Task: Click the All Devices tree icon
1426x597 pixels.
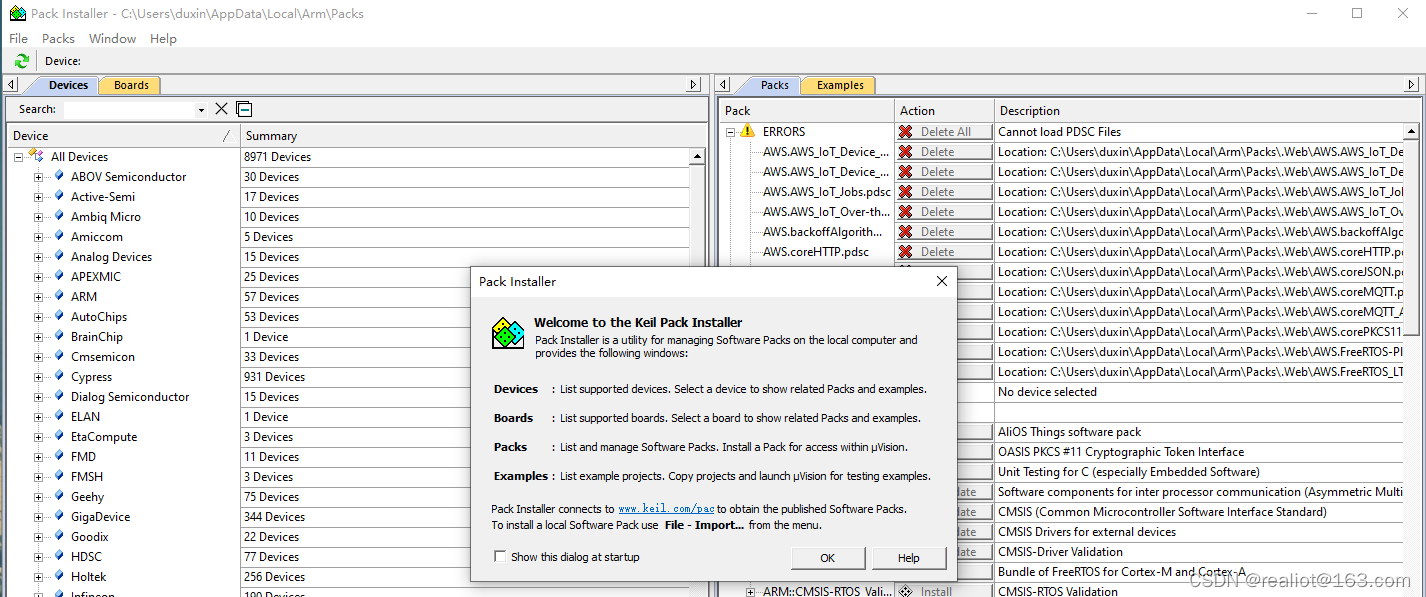Action: pyautogui.click(x=36, y=156)
